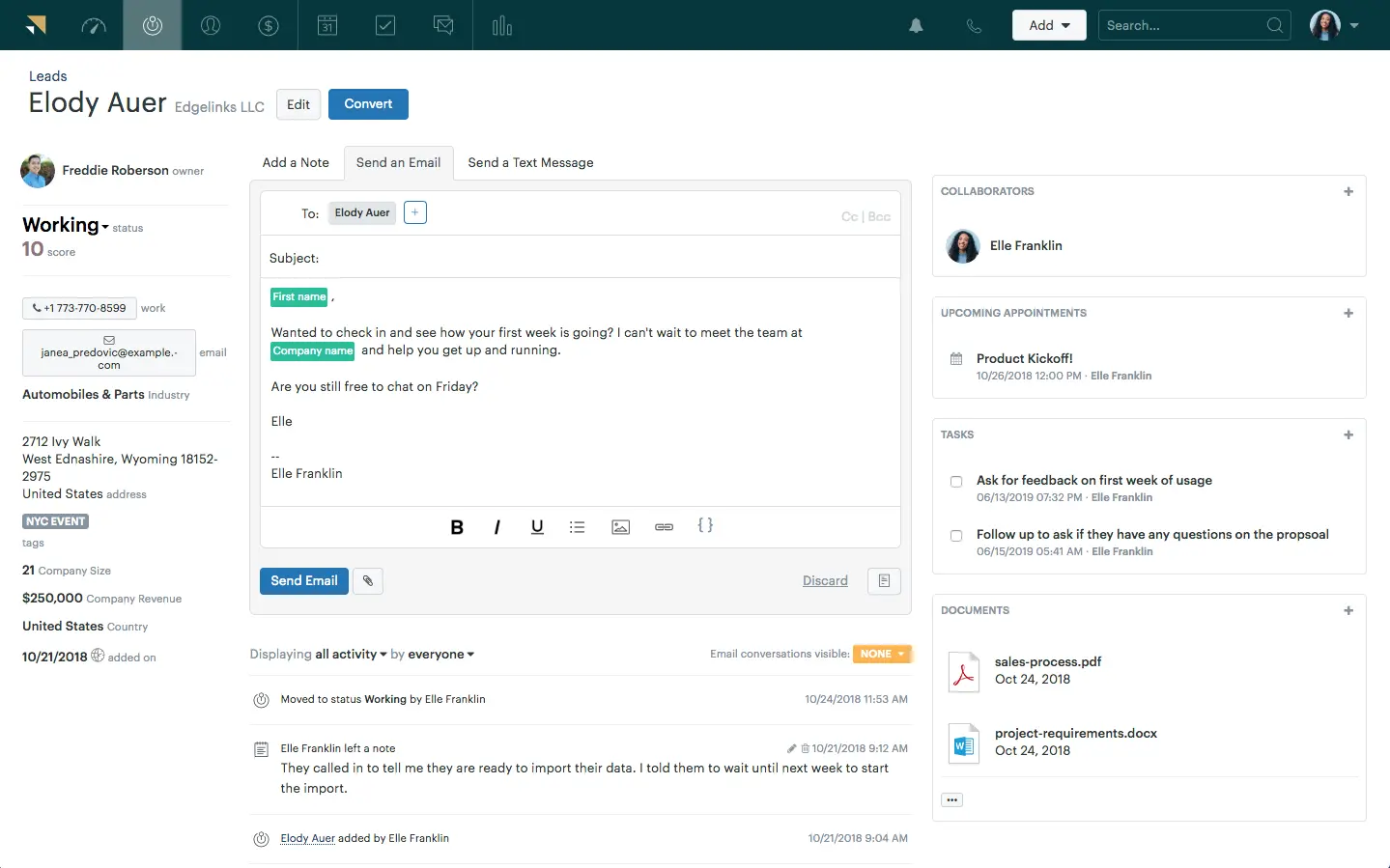Open Opportunities using the dollar sign icon
The width and height of the screenshot is (1390, 868).
point(269,25)
